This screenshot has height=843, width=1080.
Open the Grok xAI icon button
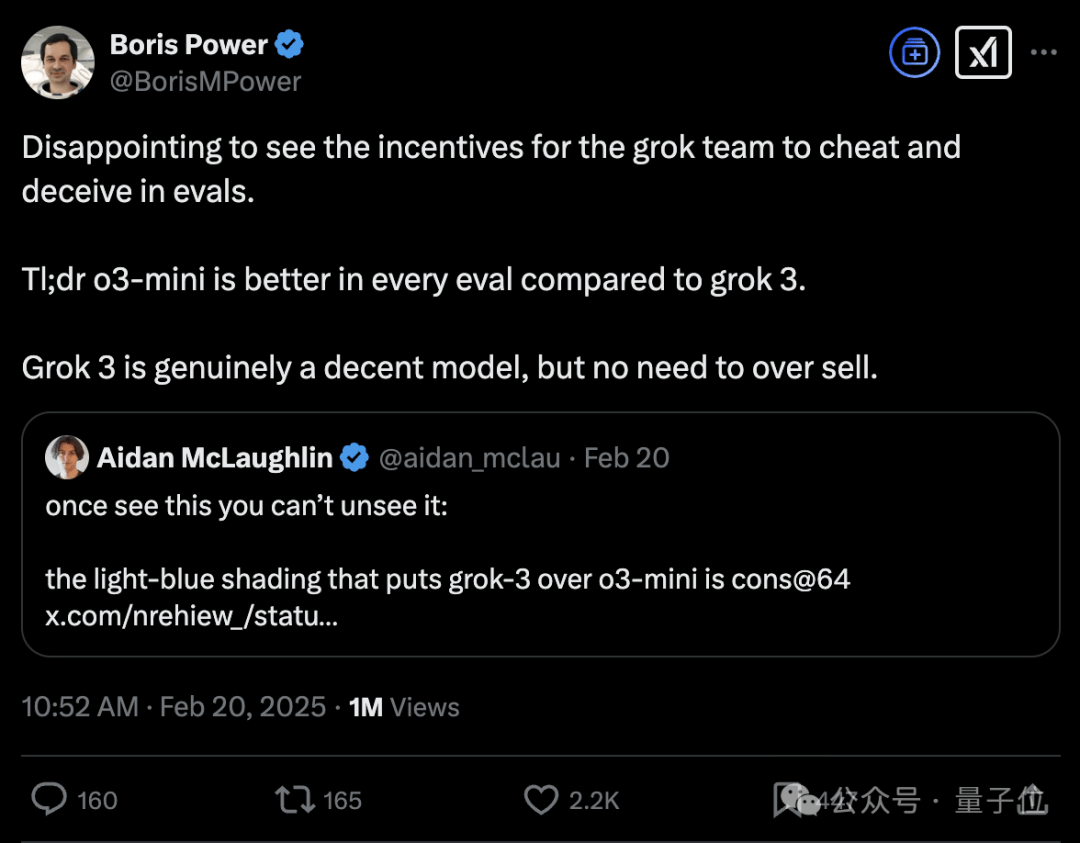(983, 52)
